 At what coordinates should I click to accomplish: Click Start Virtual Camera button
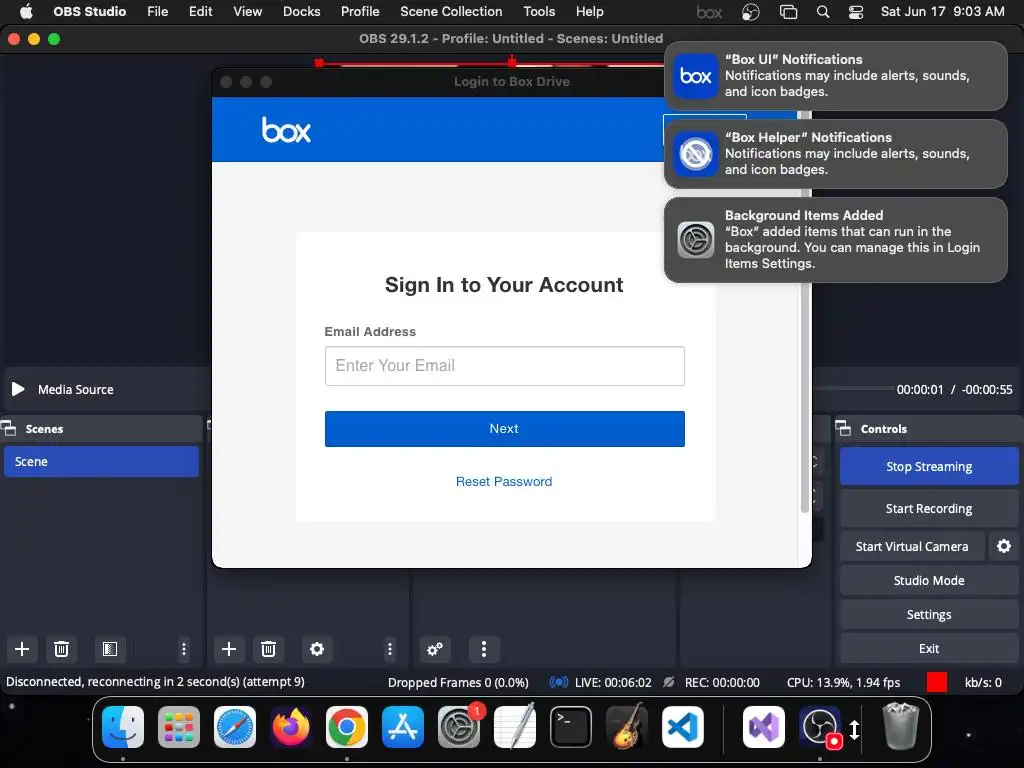pyautogui.click(x=912, y=546)
